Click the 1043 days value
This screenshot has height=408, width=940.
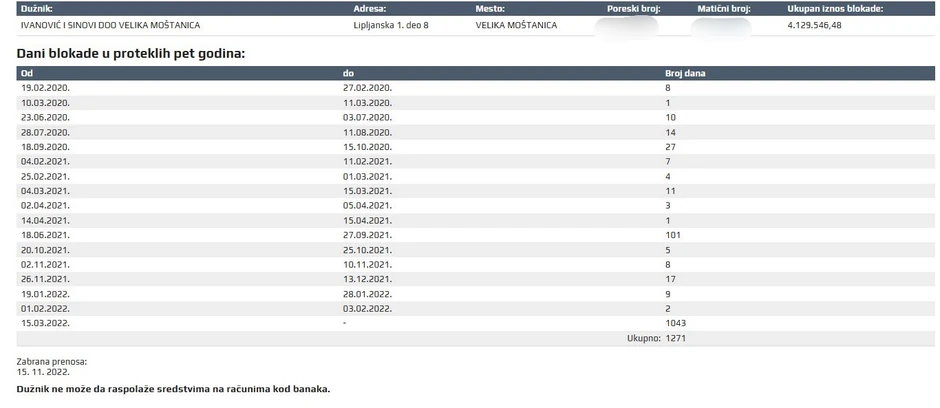(676, 323)
